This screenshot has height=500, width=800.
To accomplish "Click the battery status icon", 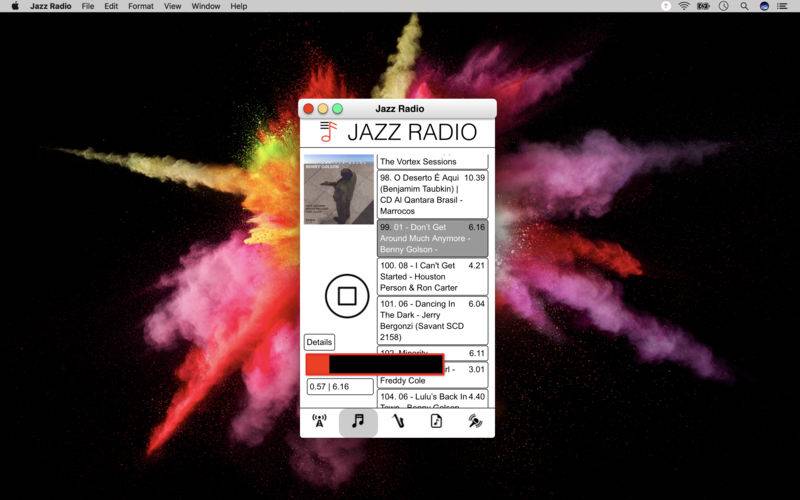I will click(704, 6).
